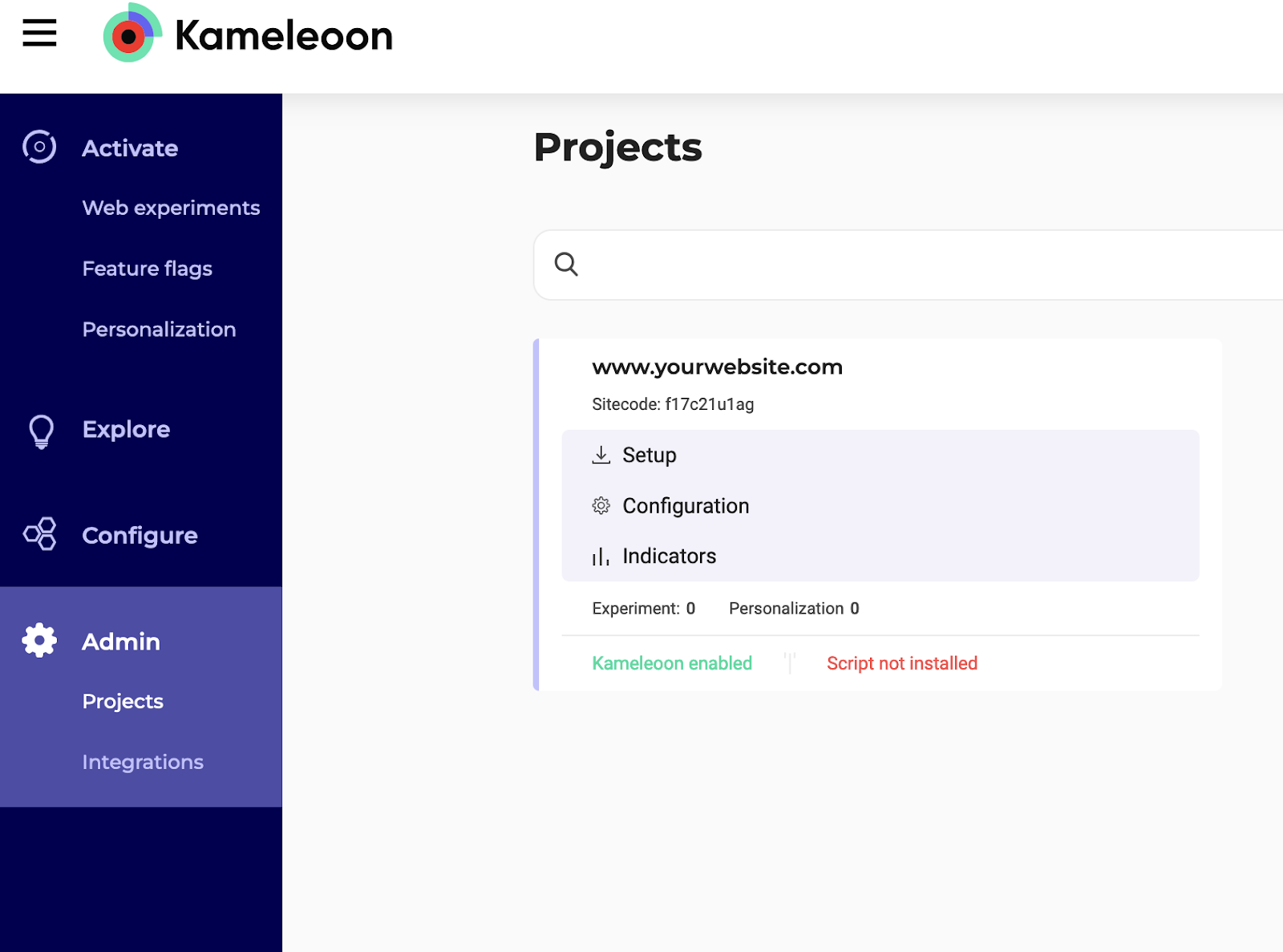This screenshot has width=1283, height=952.
Task: Open Setup for www.yourwebsite.com
Action: coord(650,454)
